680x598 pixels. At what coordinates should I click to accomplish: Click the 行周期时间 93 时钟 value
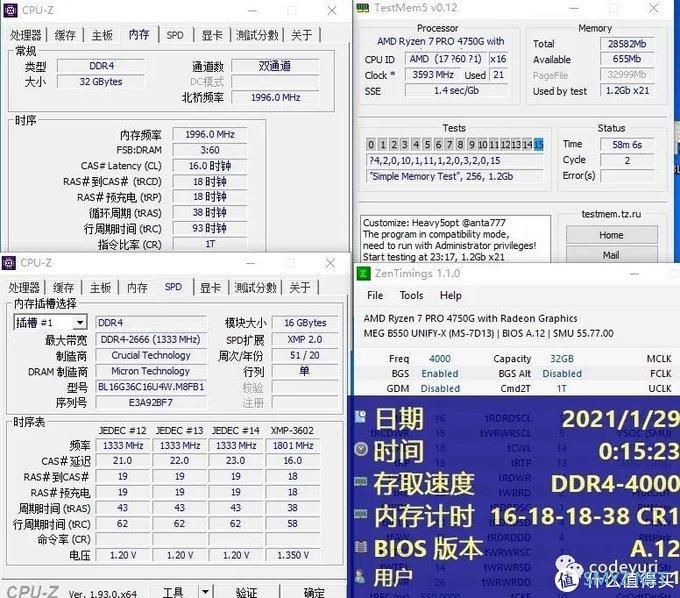(210, 228)
